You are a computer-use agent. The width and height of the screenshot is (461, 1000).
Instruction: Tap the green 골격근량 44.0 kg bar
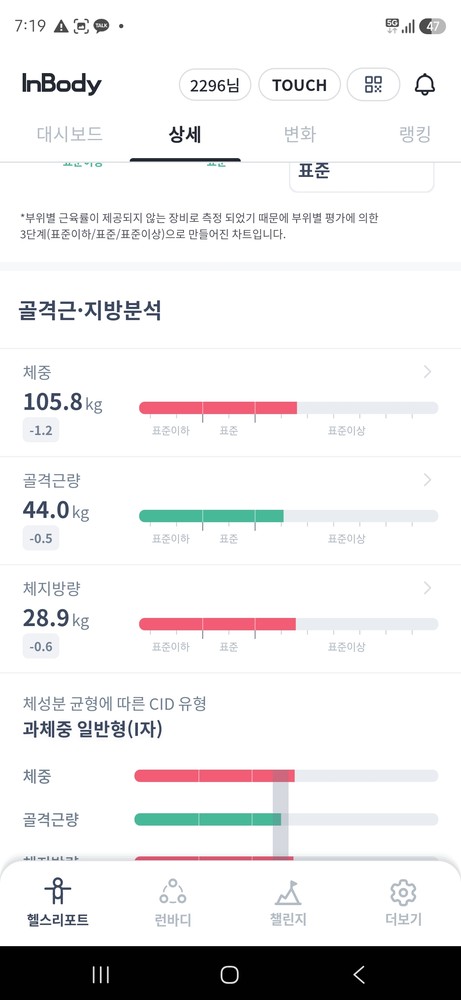click(211, 515)
